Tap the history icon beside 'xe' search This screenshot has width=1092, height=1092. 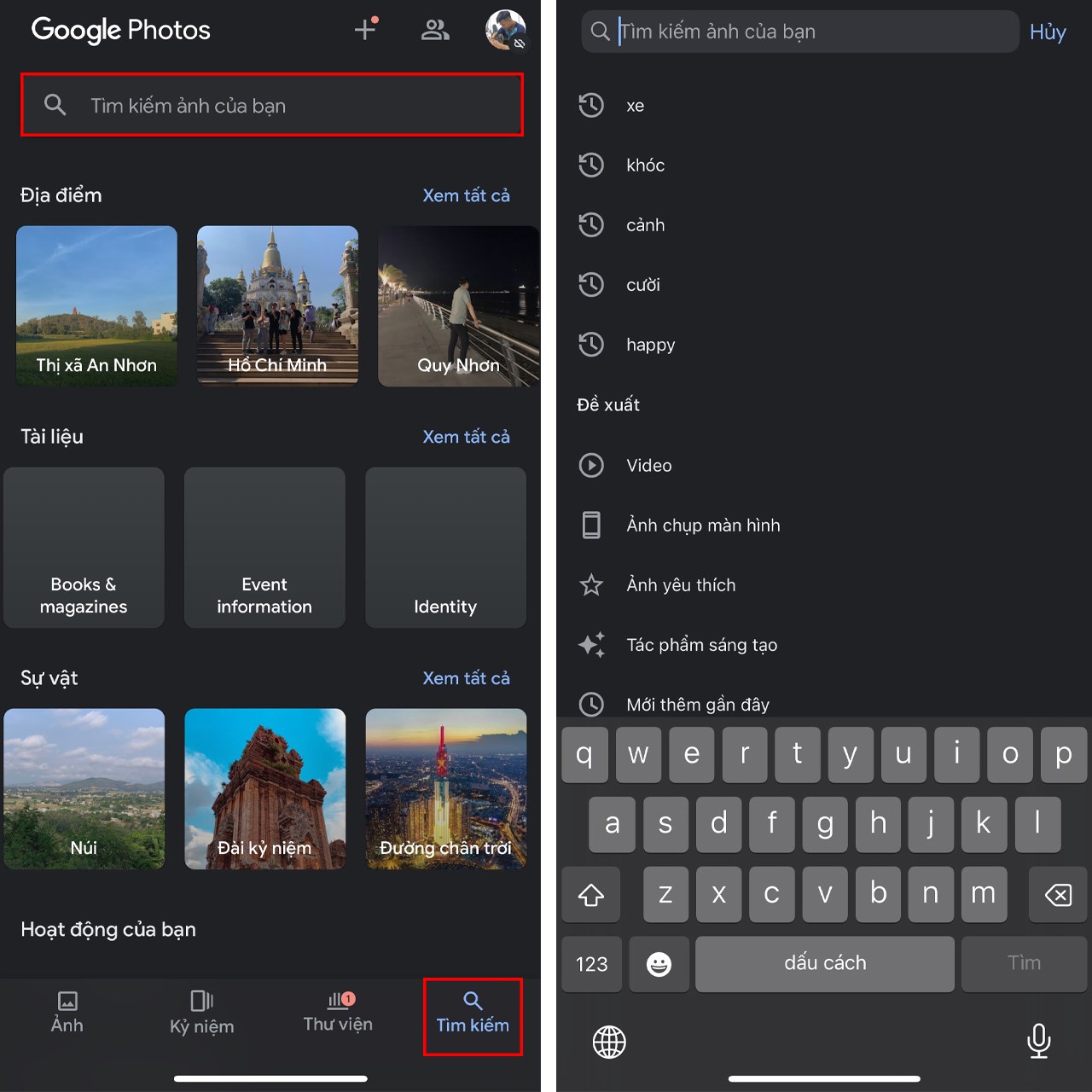591,105
